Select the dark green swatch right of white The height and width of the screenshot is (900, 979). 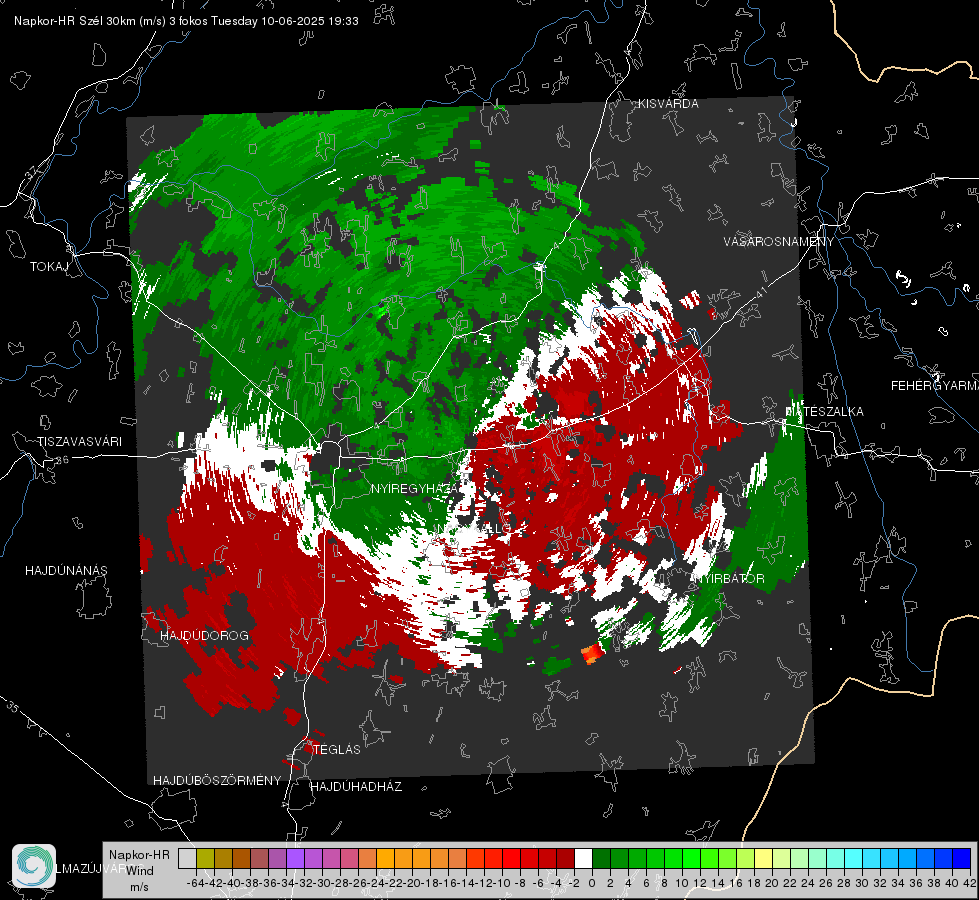tap(601, 858)
